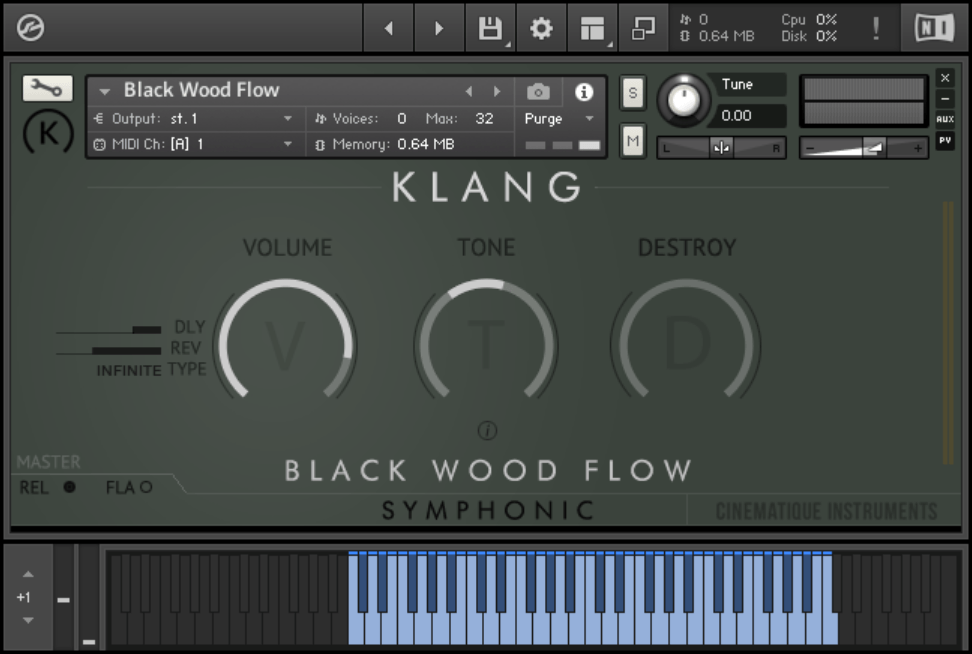The height and width of the screenshot is (654, 972).
Task: Toggle the minimized view icon
Action: (643, 28)
